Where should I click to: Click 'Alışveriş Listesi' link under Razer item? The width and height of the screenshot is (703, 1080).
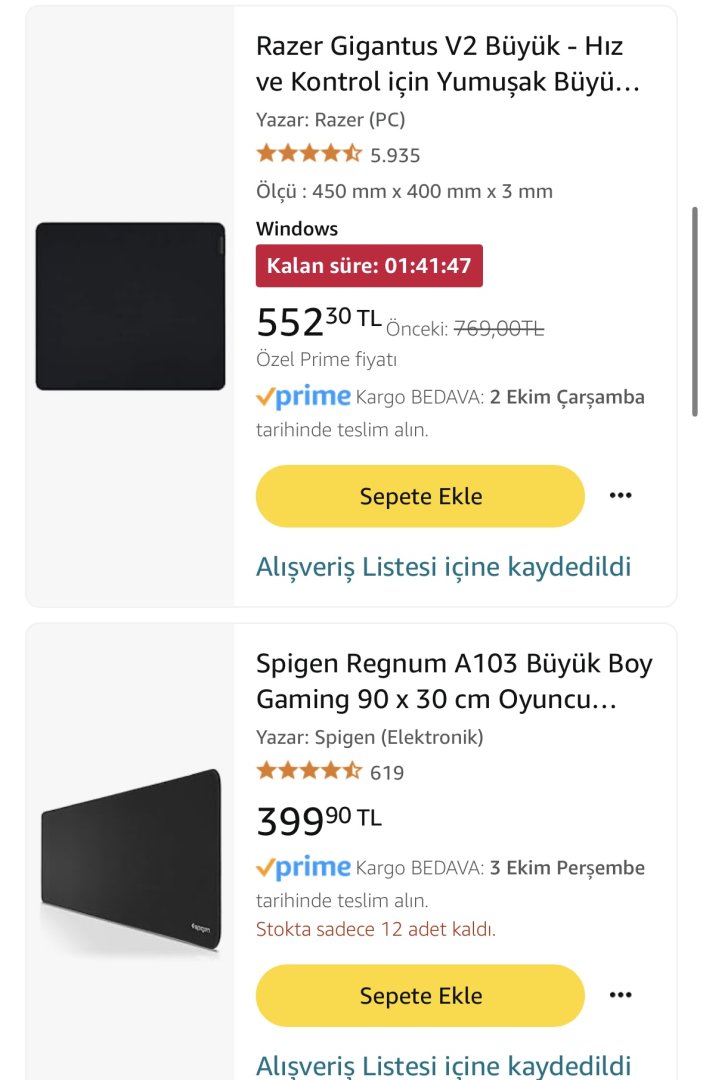tap(443, 567)
